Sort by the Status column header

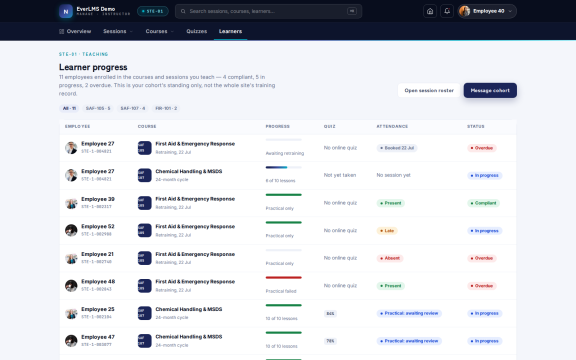click(x=476, y=126)
